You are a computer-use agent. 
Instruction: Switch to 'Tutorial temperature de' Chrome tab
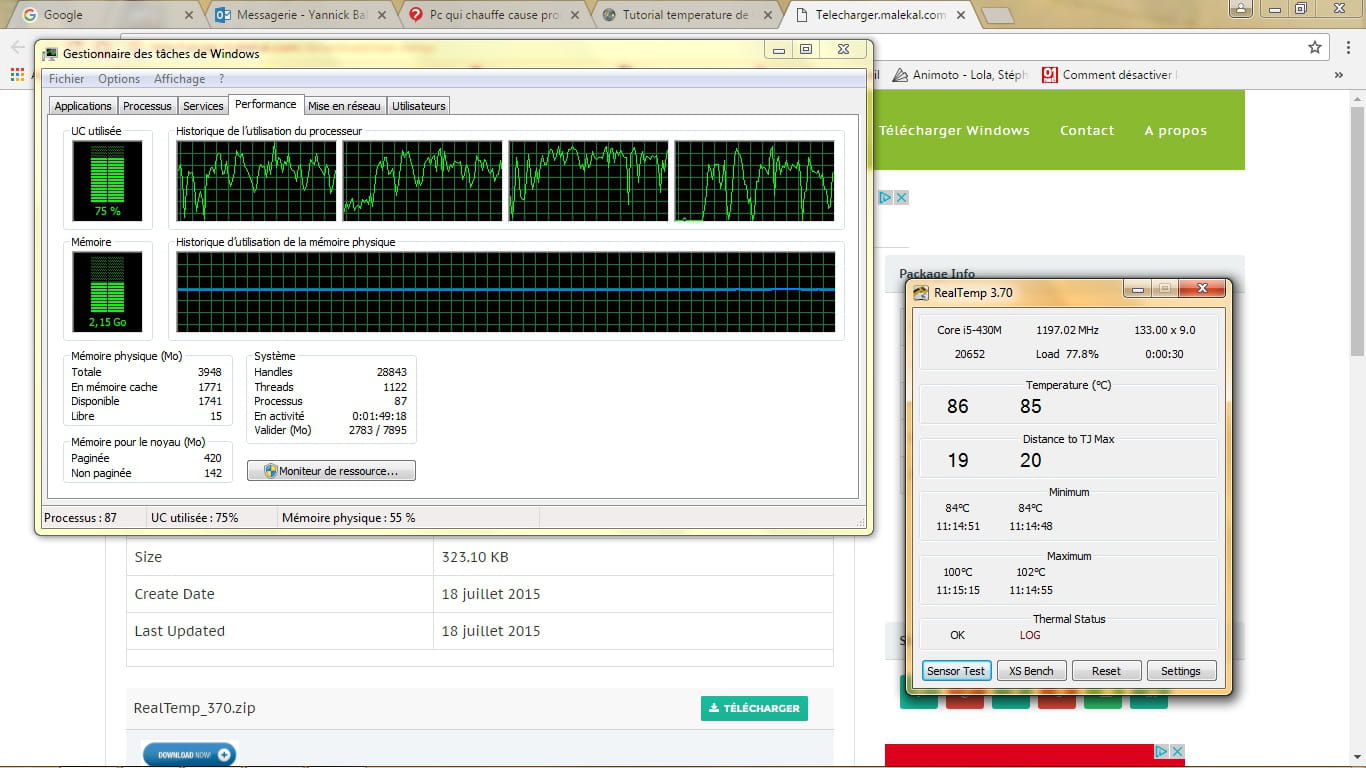(x=686, y=15)
